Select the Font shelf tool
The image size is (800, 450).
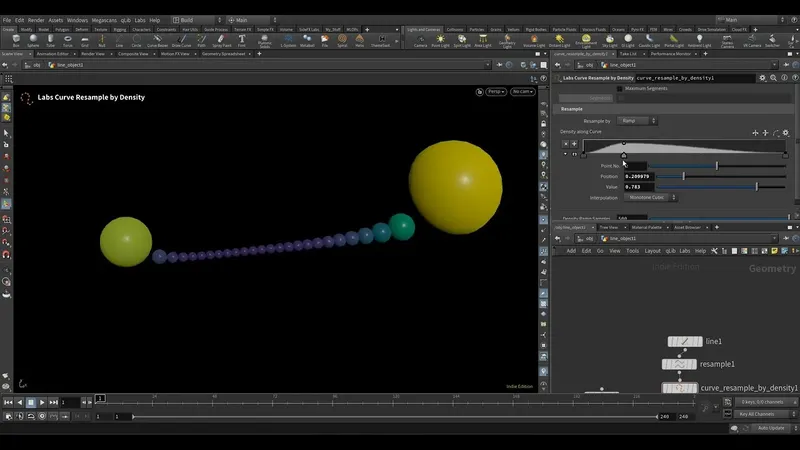pyautogui.click(x=242, y=40)
